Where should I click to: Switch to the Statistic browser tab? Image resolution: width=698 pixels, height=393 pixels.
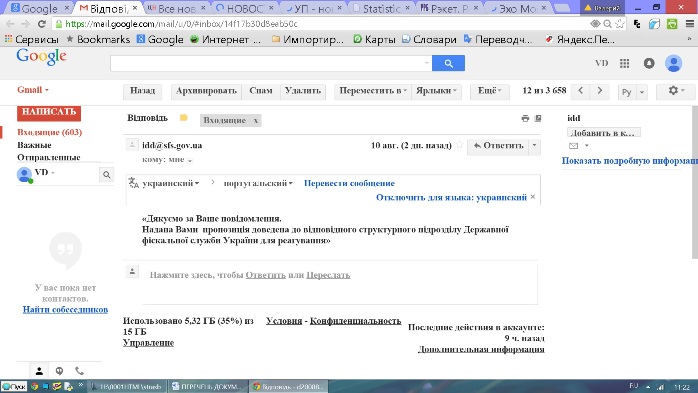pos(381,8)
